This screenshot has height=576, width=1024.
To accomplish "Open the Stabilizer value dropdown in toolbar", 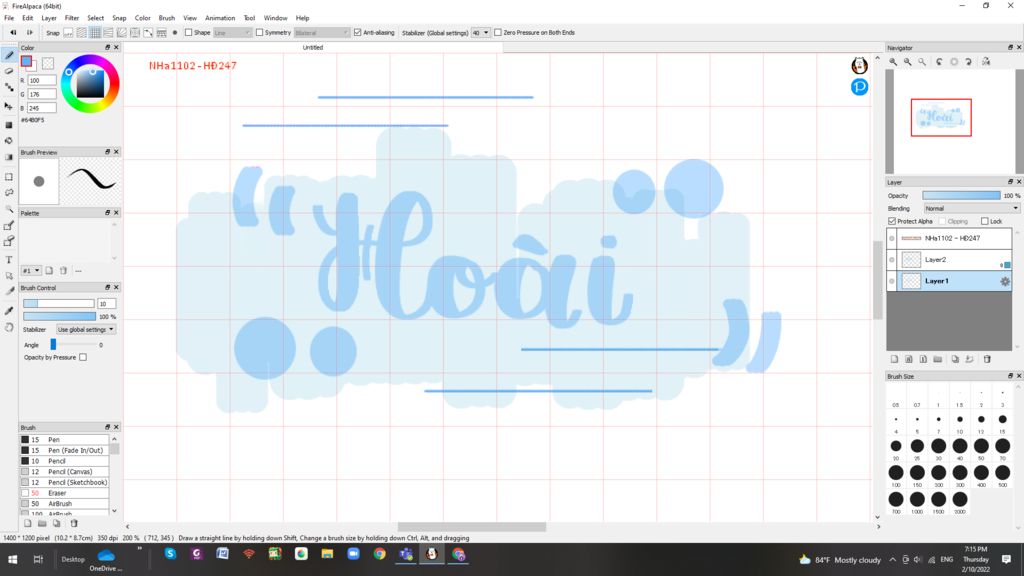I will coord(481,33).
